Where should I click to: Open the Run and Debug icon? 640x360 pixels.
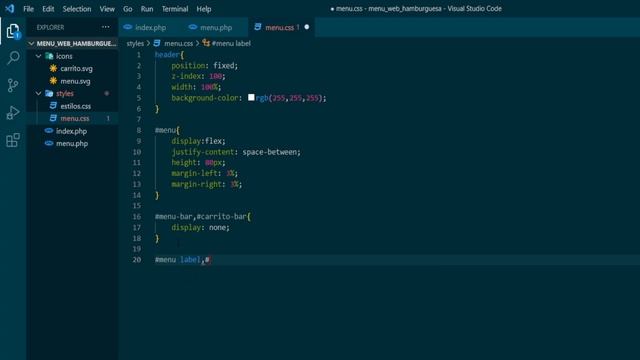point(13,113)
